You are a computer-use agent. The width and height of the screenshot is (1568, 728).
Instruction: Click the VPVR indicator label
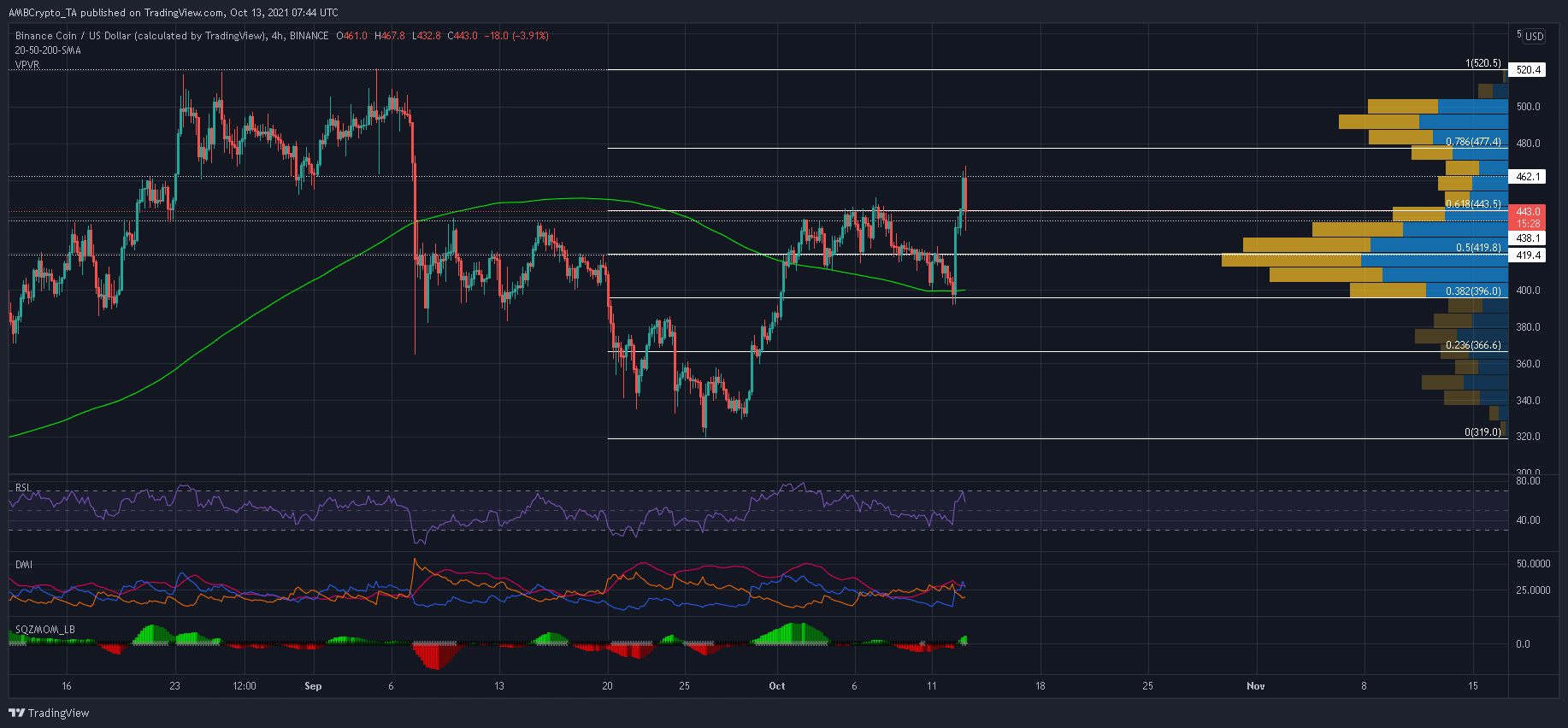point(27,65)
